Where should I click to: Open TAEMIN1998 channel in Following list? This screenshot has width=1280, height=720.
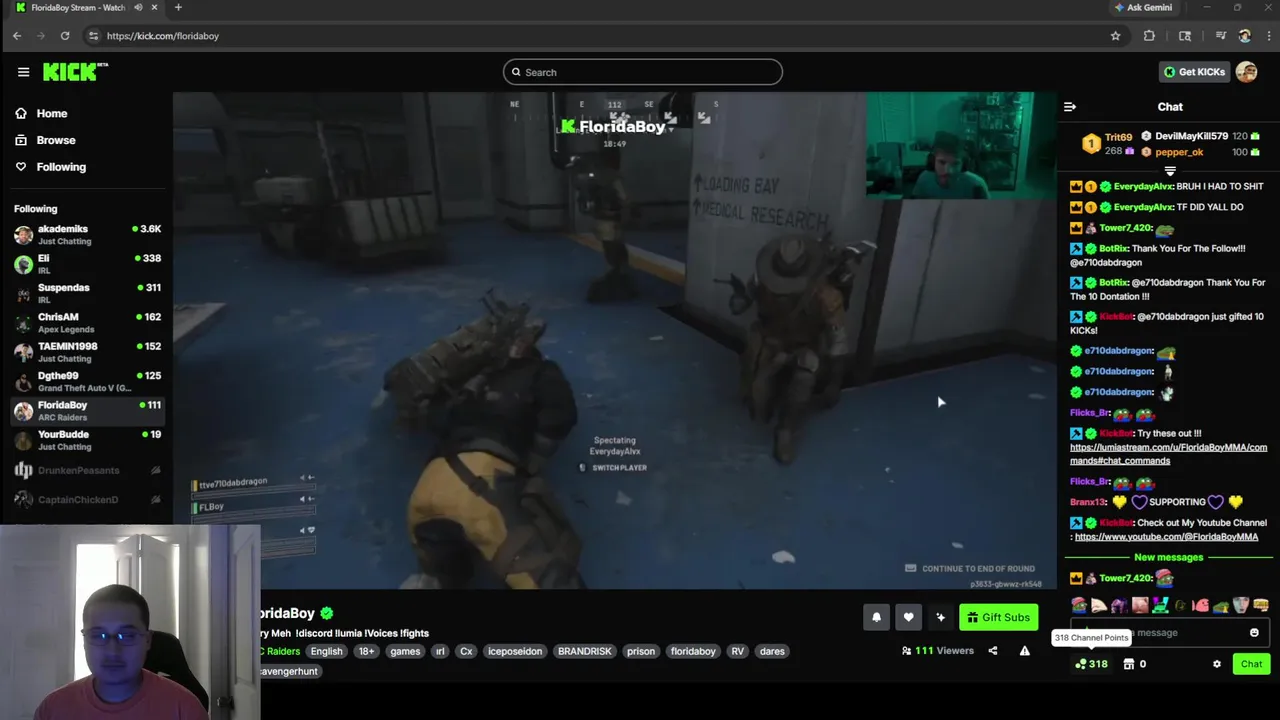(x=87, y=352)
